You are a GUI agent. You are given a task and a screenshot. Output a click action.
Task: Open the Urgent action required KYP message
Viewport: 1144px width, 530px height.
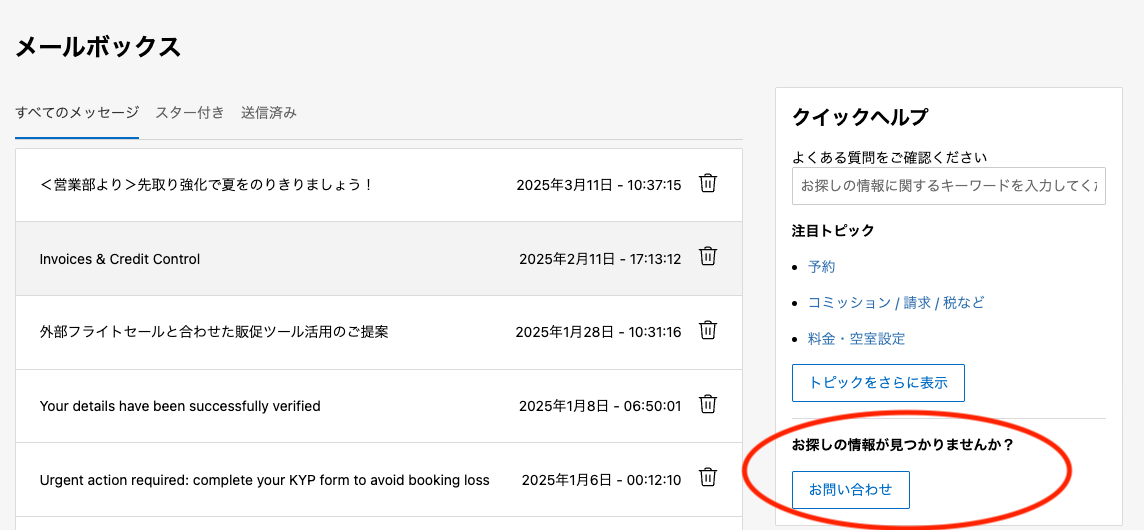[264, 480]
